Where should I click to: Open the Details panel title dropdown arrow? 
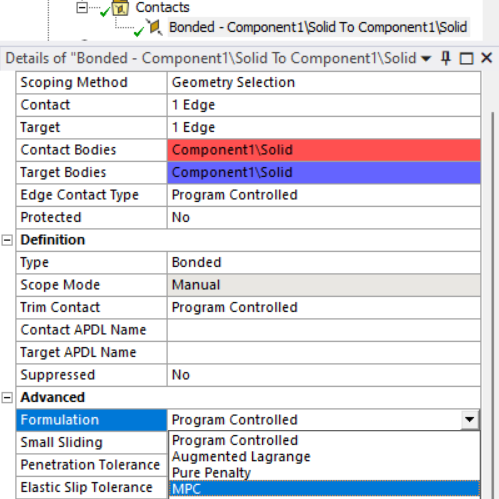point(426,59)
